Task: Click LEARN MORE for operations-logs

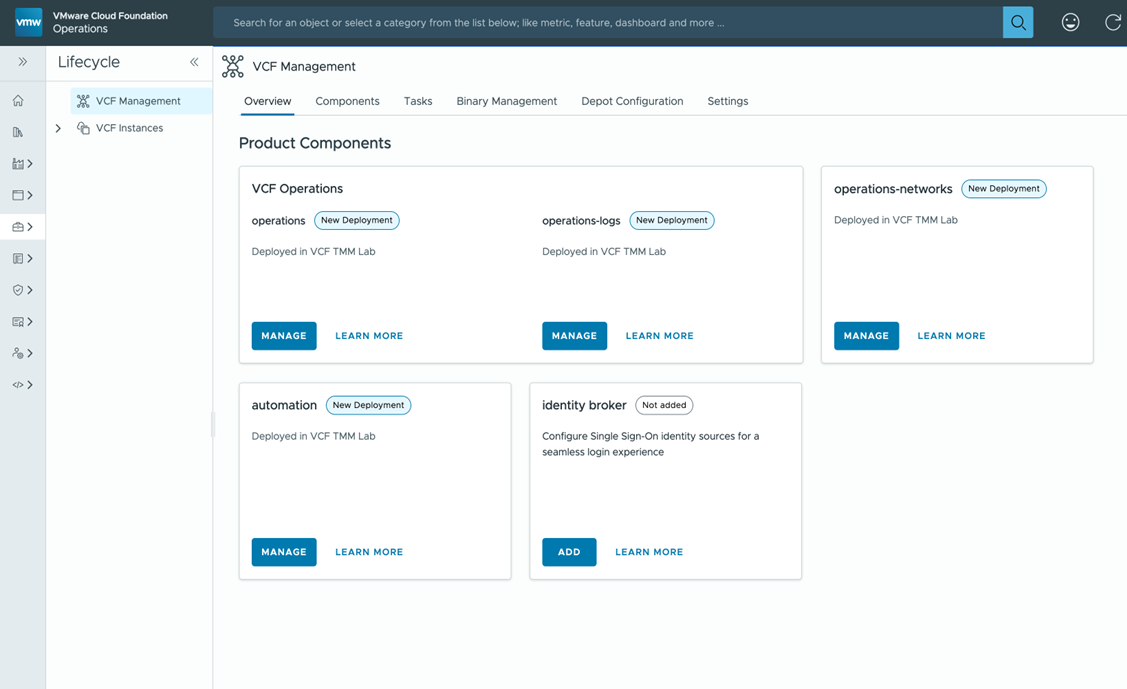Action: coord(659,336)
